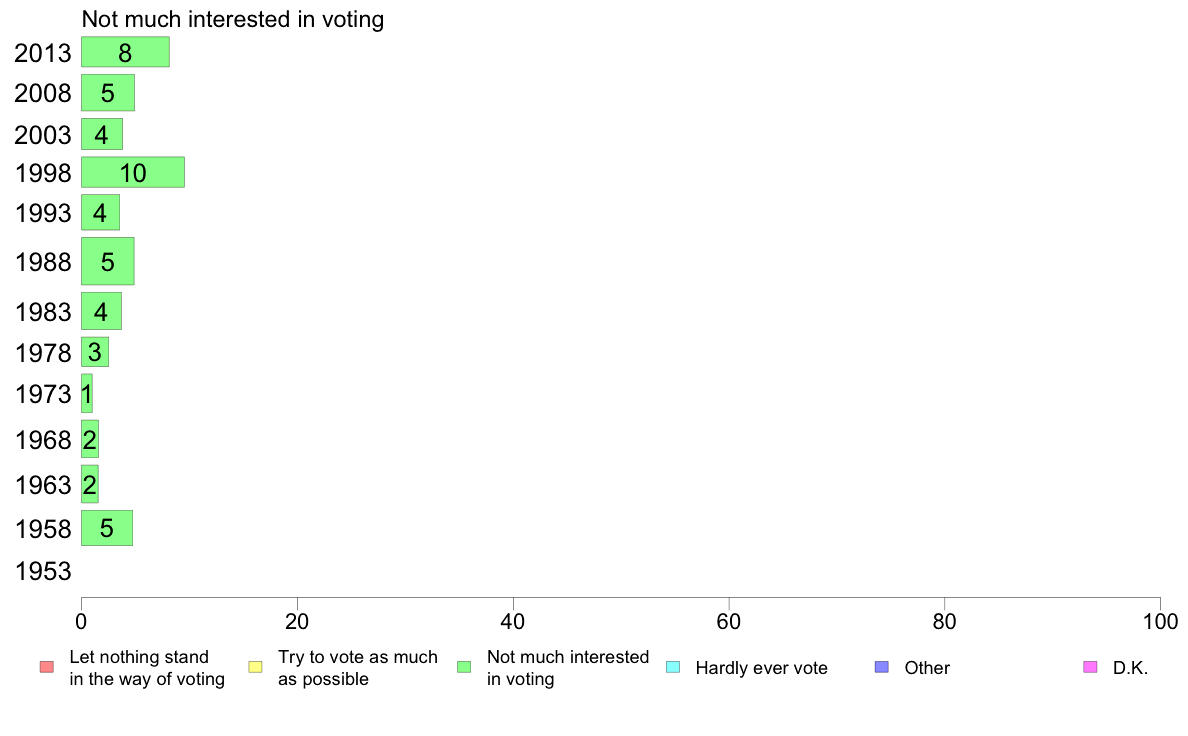Click the magenta 'D.K.' legend swatch

[1090, 667]
